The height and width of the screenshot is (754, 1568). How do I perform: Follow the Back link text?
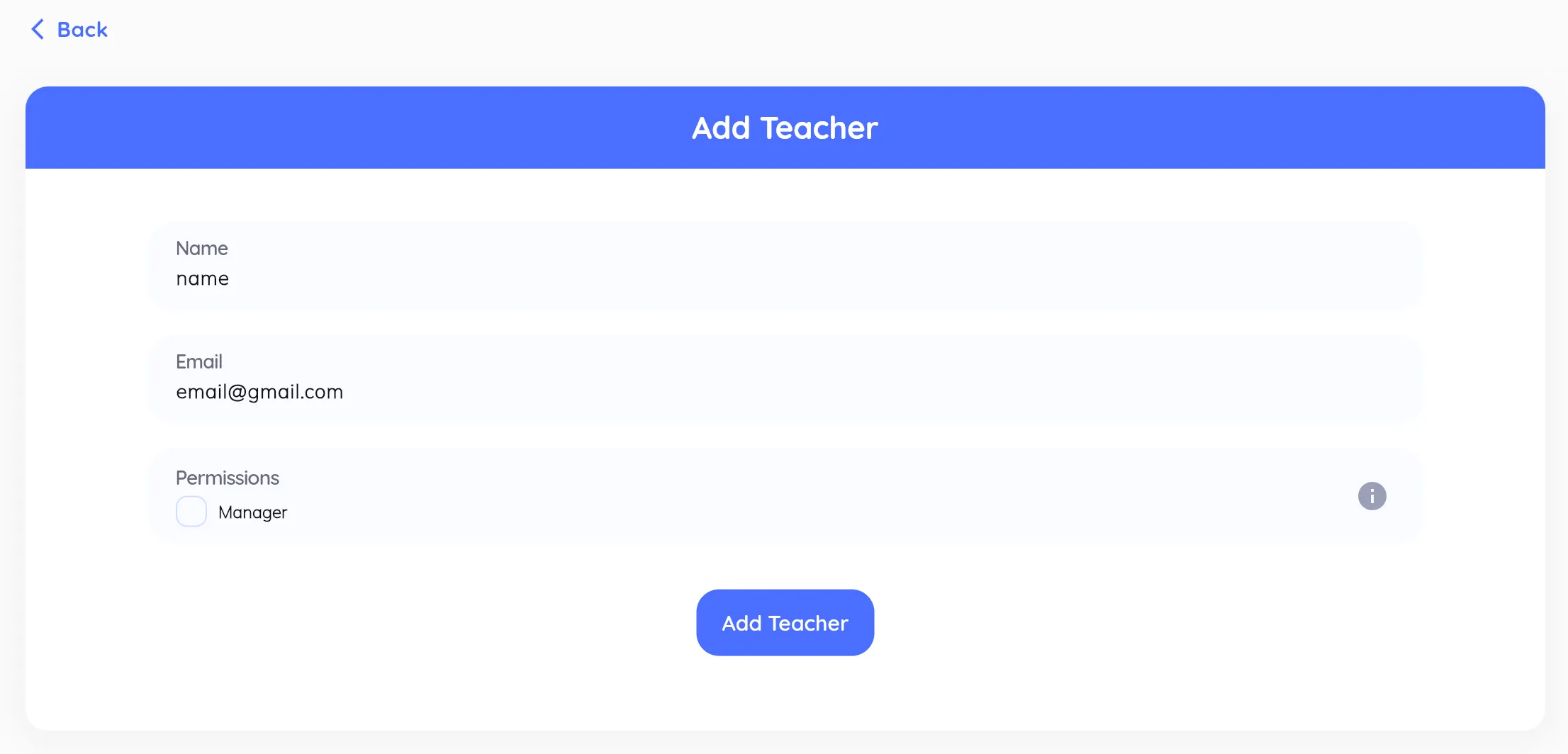(82, 30)
